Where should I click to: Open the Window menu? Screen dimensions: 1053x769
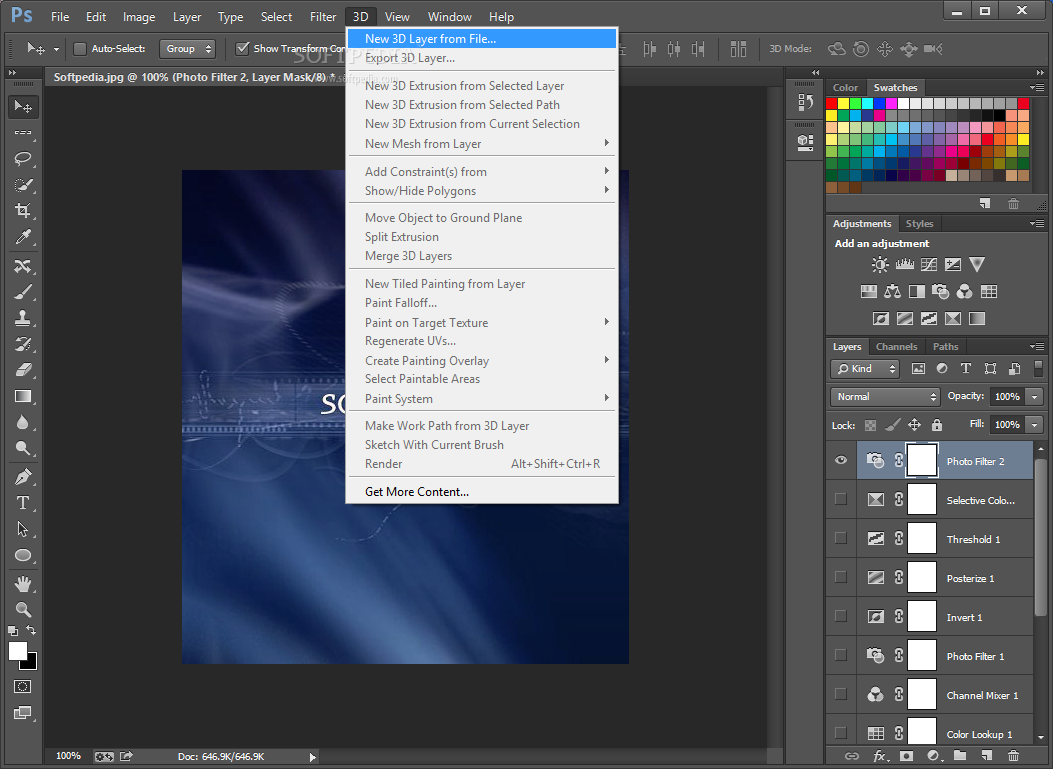449,17
